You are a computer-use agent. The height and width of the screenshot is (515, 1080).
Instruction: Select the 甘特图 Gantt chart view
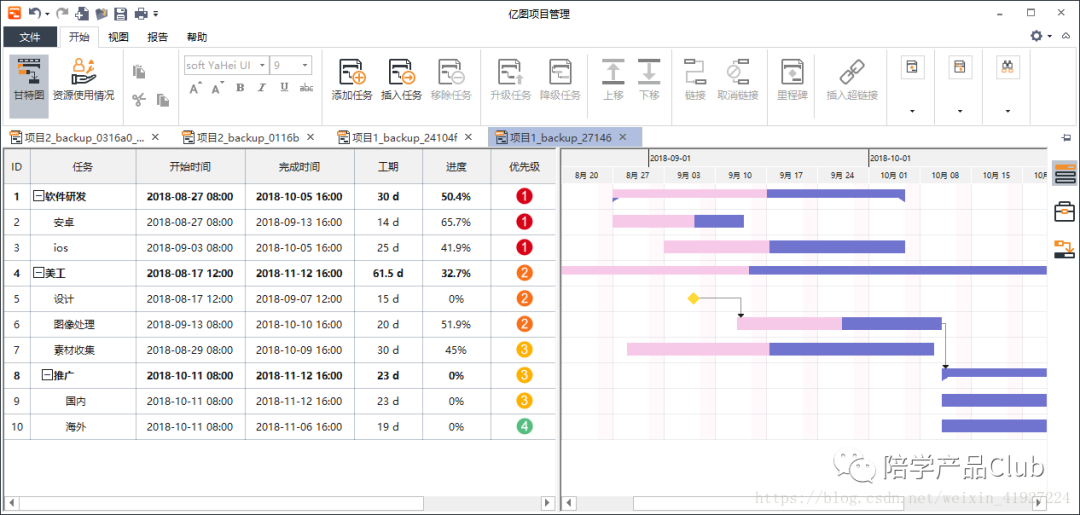(29, 72)
